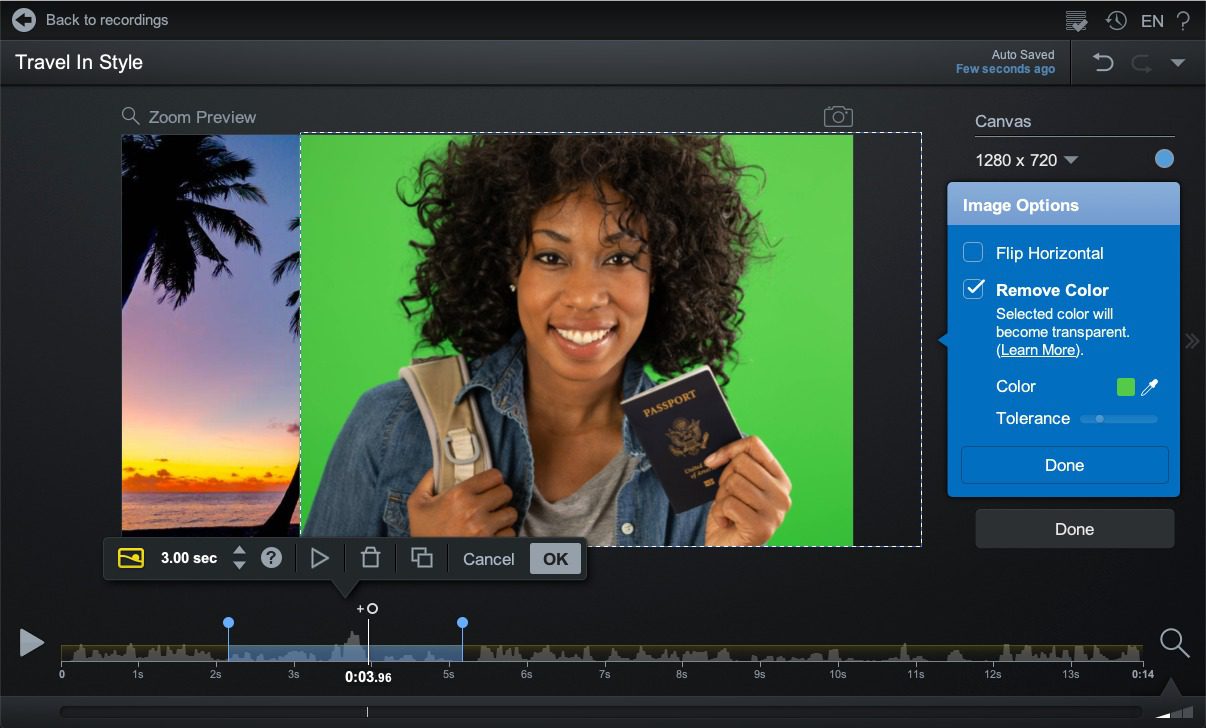Enable Flip Horizontal for the image
1206x728 pixels.
pos(972,252)
